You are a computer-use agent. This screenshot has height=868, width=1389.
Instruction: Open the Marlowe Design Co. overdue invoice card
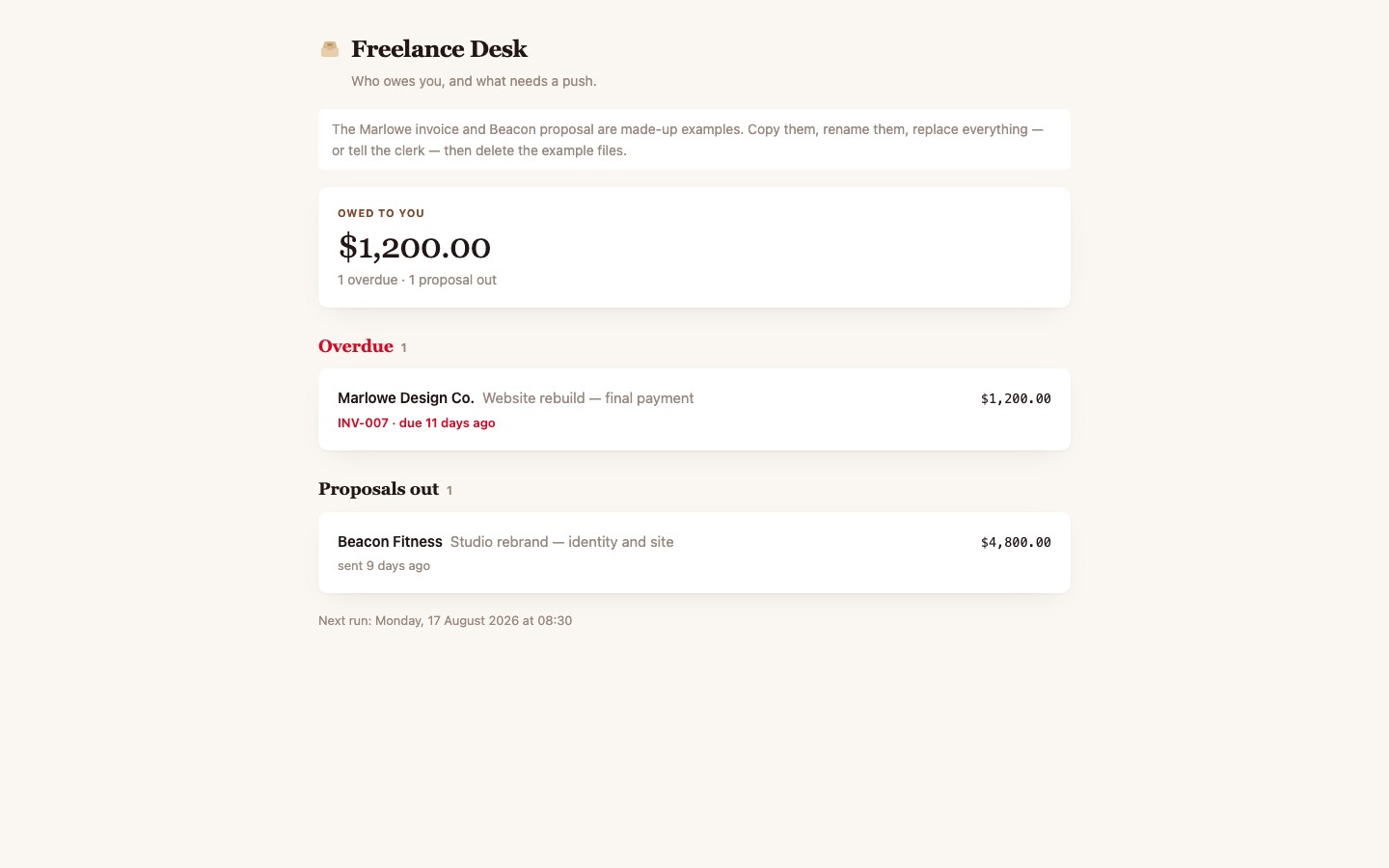tap(694, 409)
